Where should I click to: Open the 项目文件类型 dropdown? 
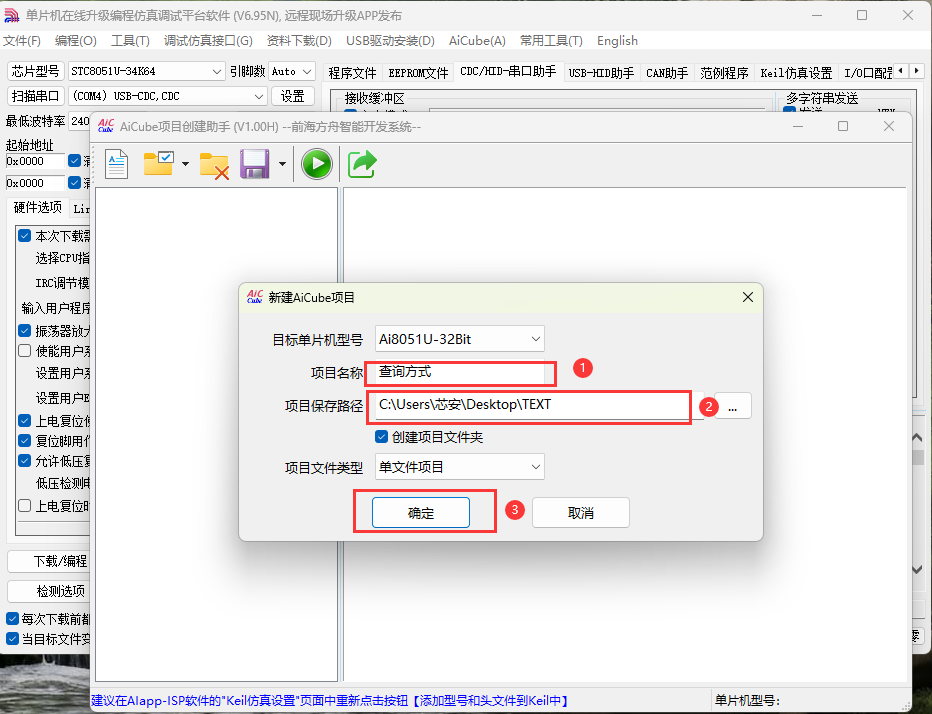pos(459,467)
